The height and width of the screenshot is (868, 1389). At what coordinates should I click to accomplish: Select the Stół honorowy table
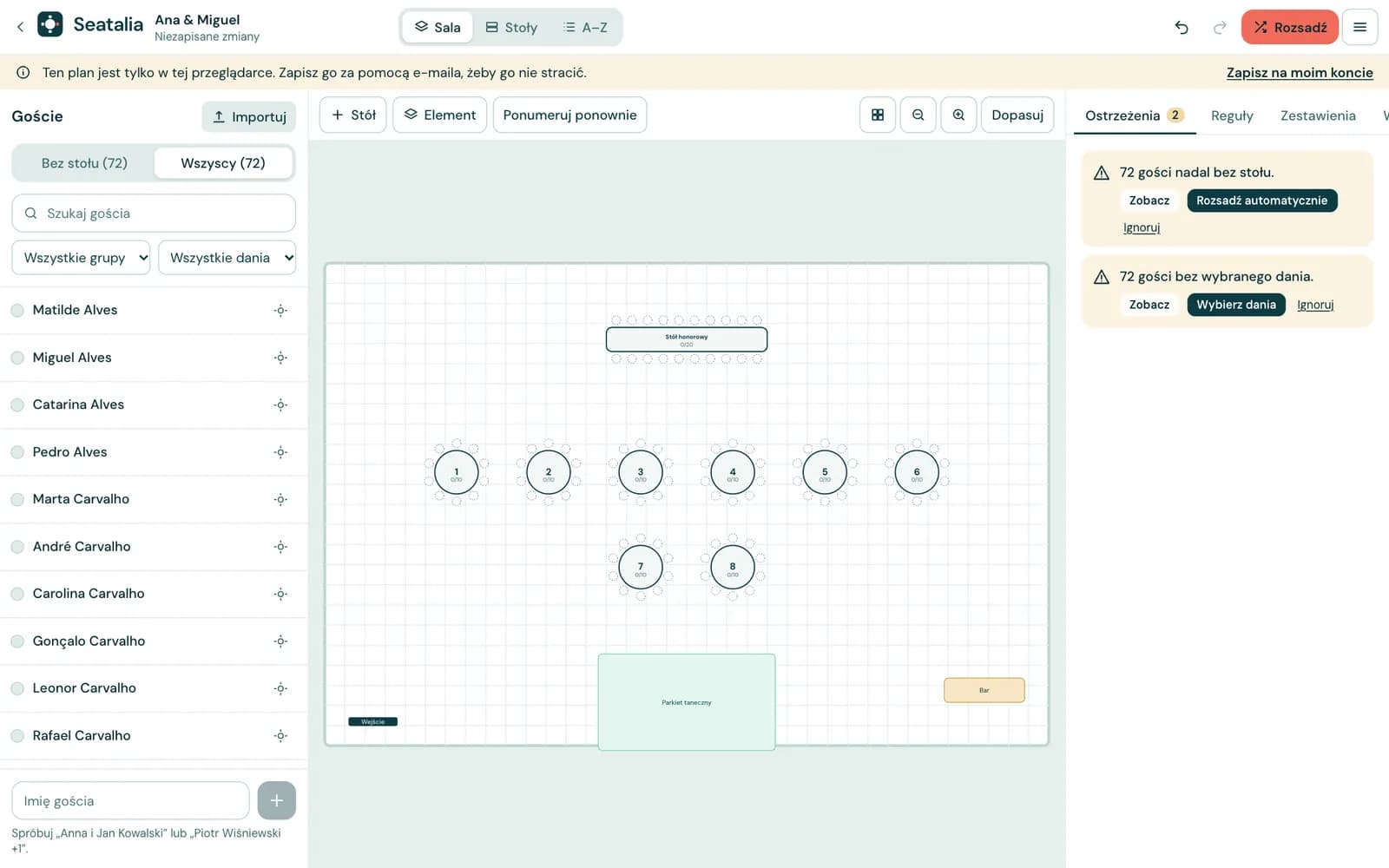click(x=687, y=339)
